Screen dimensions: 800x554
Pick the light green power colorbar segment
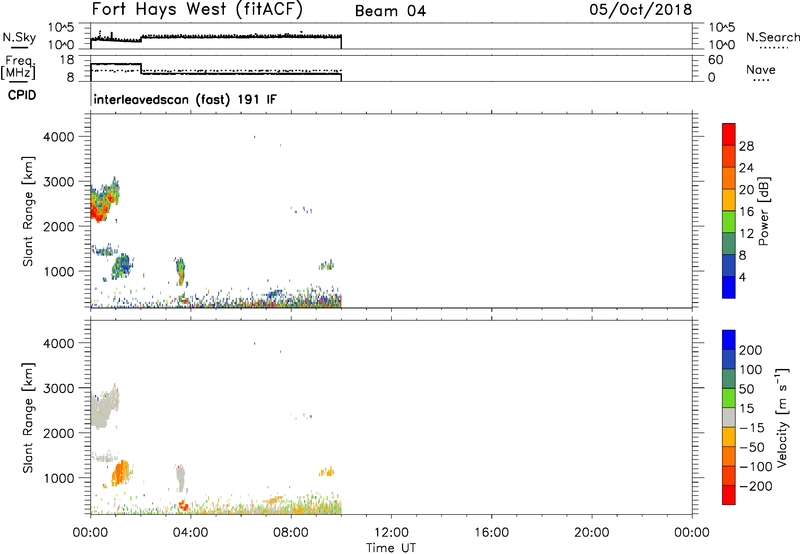729,222
